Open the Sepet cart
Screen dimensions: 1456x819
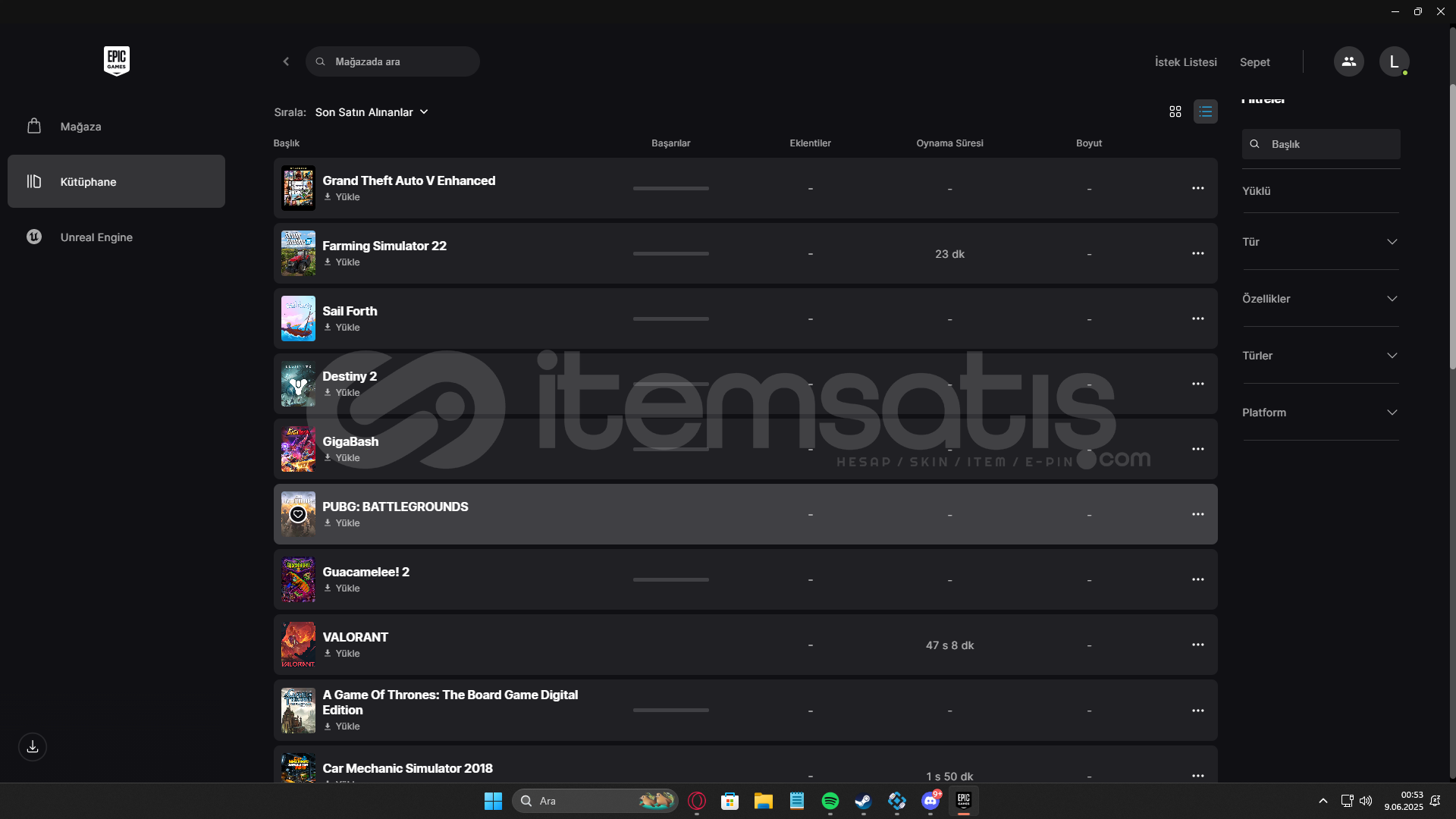point(1254,62)
